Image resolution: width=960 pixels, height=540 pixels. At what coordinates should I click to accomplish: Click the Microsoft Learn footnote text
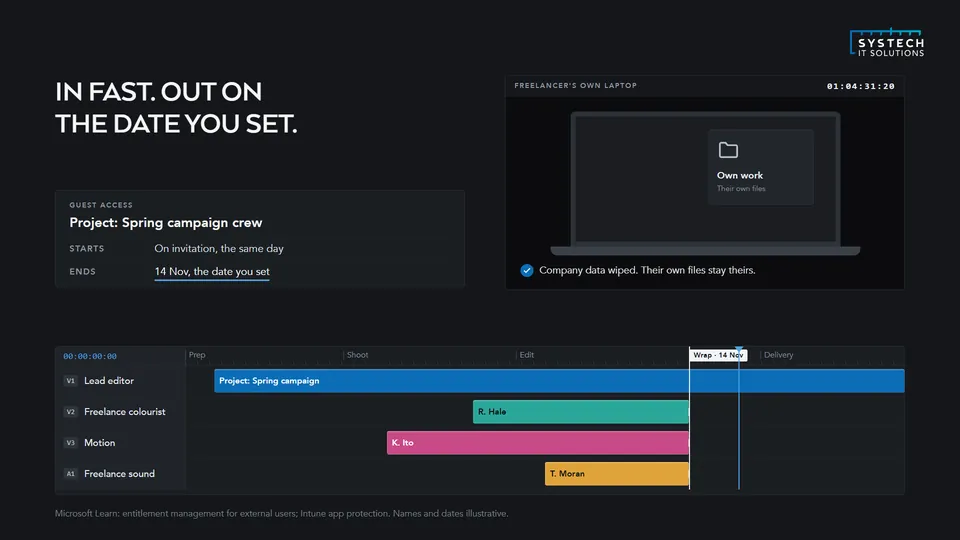click(282, 514)
